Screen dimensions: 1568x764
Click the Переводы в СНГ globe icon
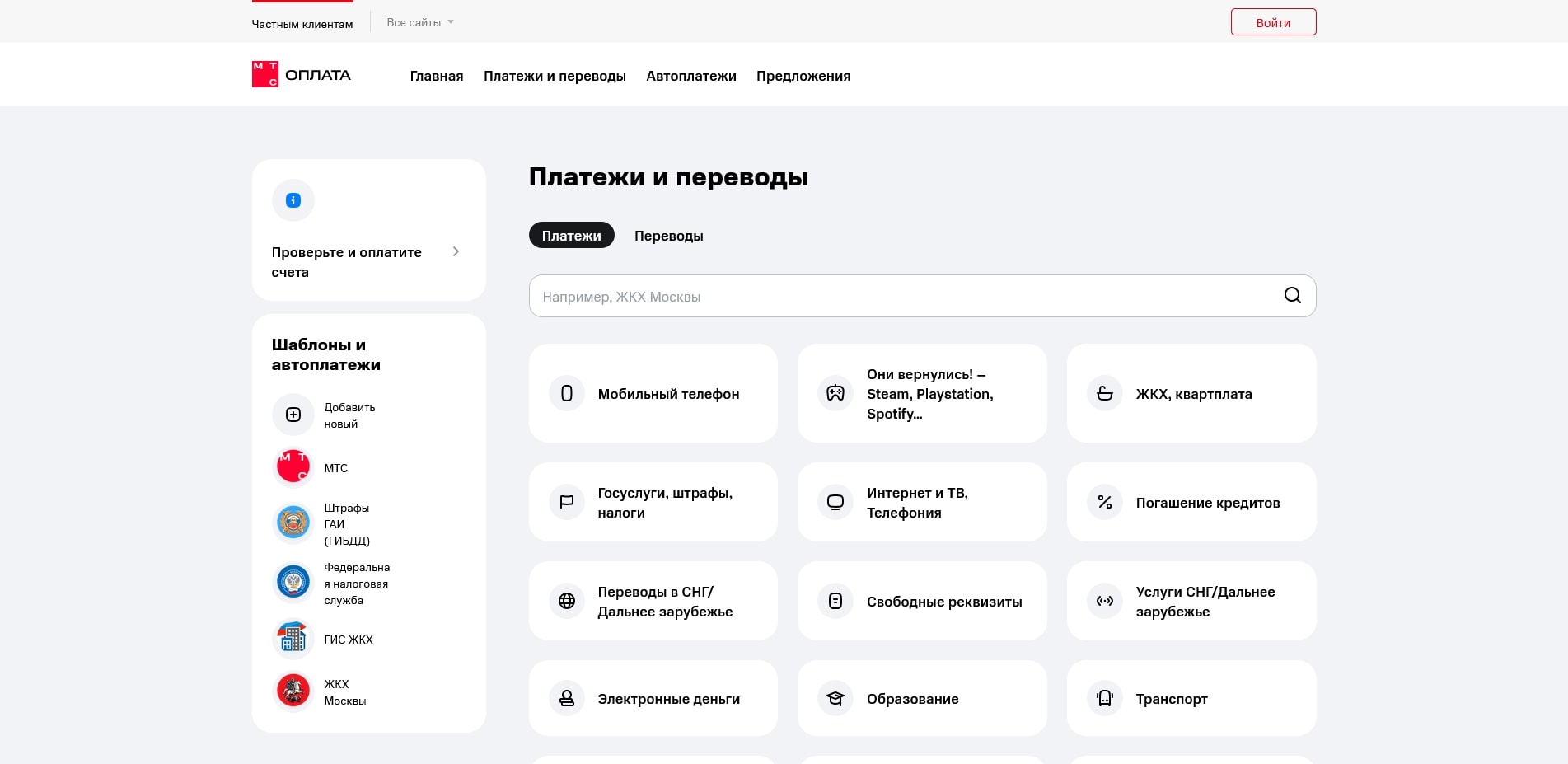[566, 601]
